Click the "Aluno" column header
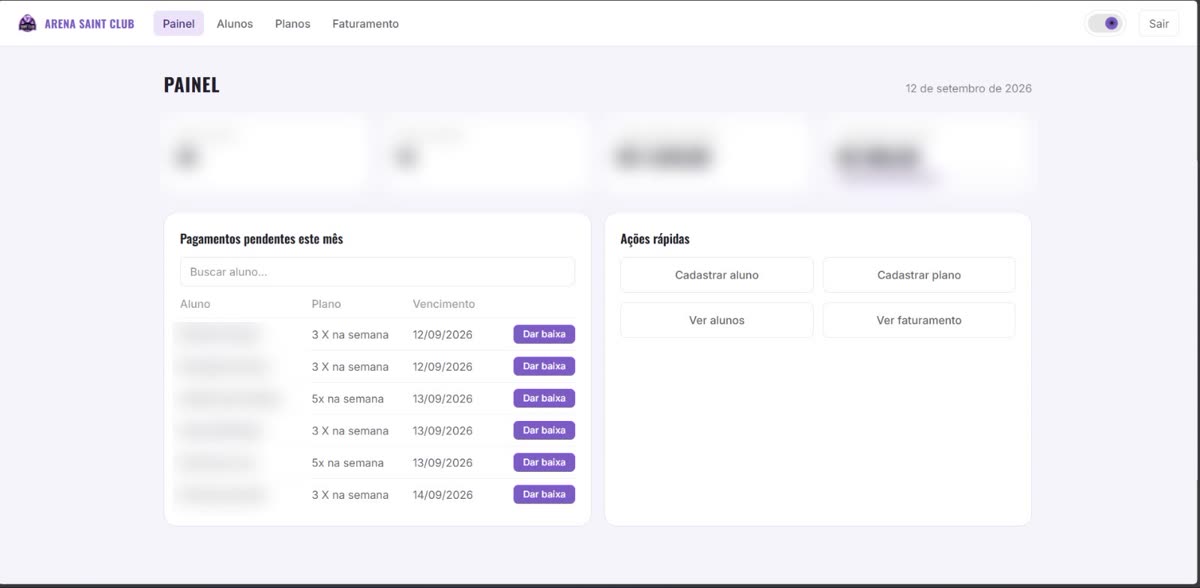 click(195, 304)
